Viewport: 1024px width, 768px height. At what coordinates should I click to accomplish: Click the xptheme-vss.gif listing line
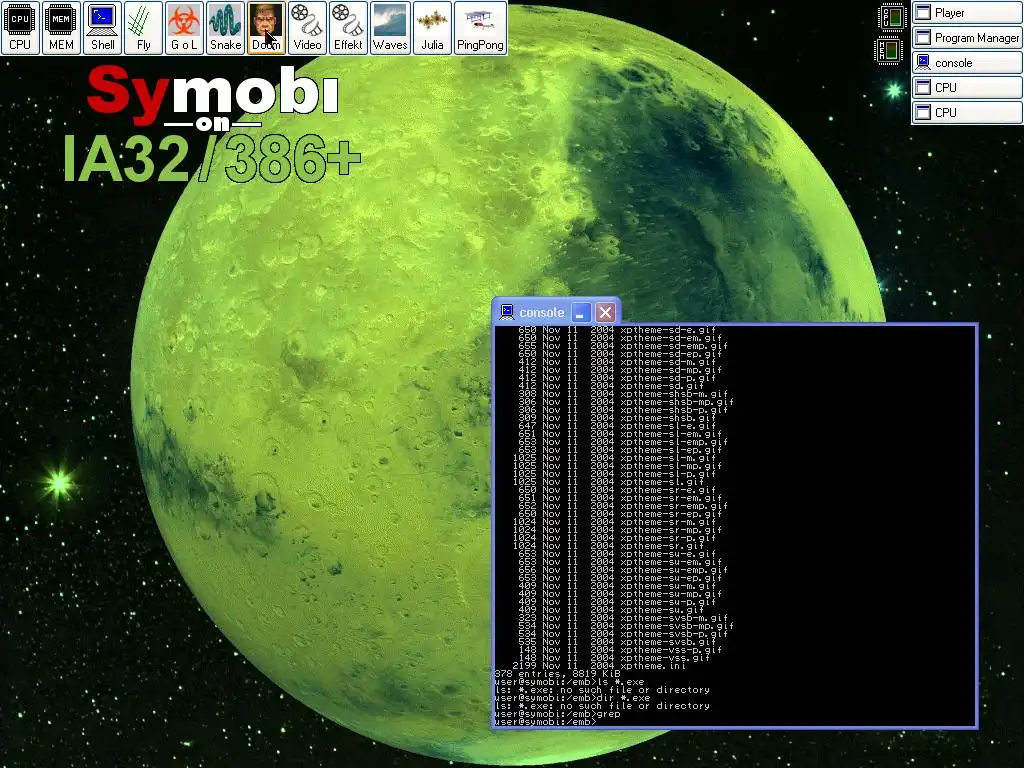615,658
